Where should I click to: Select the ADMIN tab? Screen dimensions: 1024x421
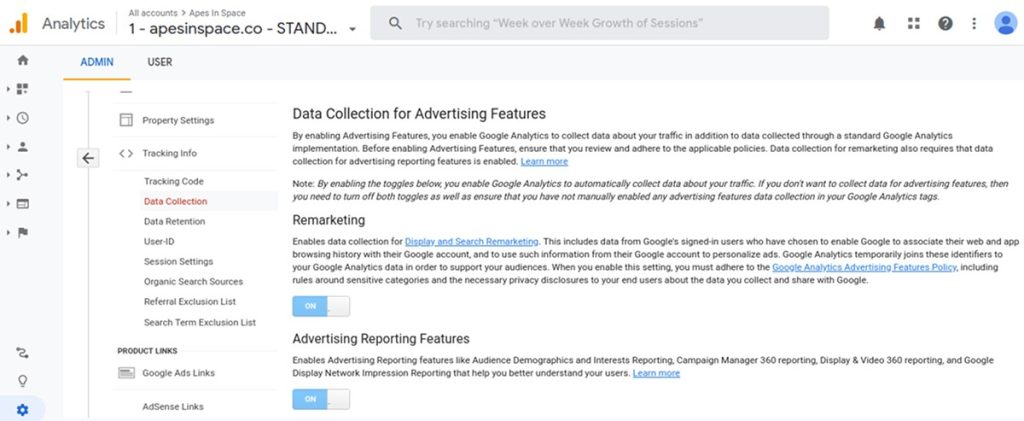(97, 62)
